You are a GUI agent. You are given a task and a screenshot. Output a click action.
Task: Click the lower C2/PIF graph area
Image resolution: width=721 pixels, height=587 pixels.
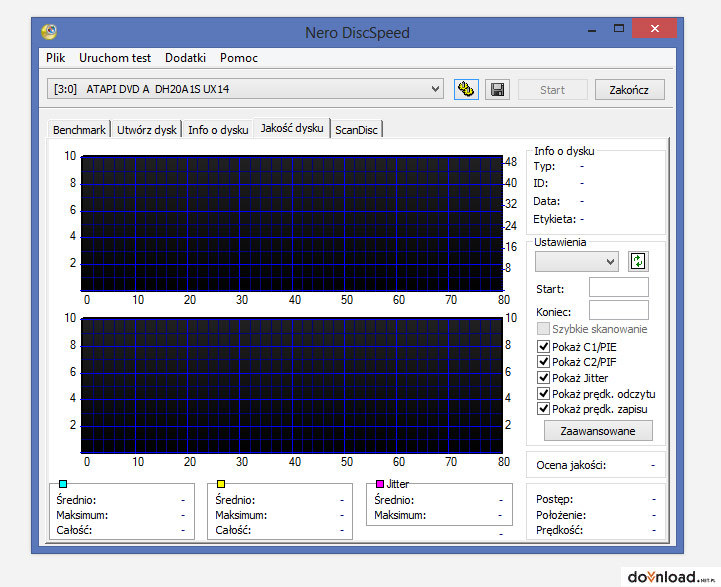292,385
